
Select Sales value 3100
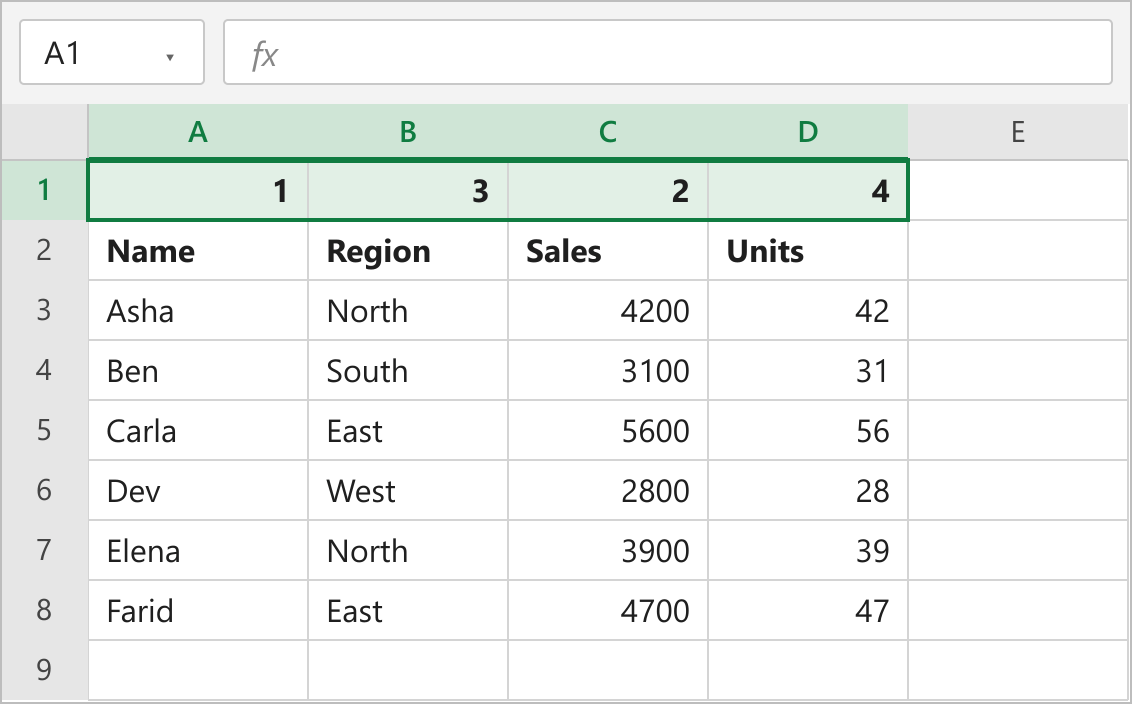608,370
